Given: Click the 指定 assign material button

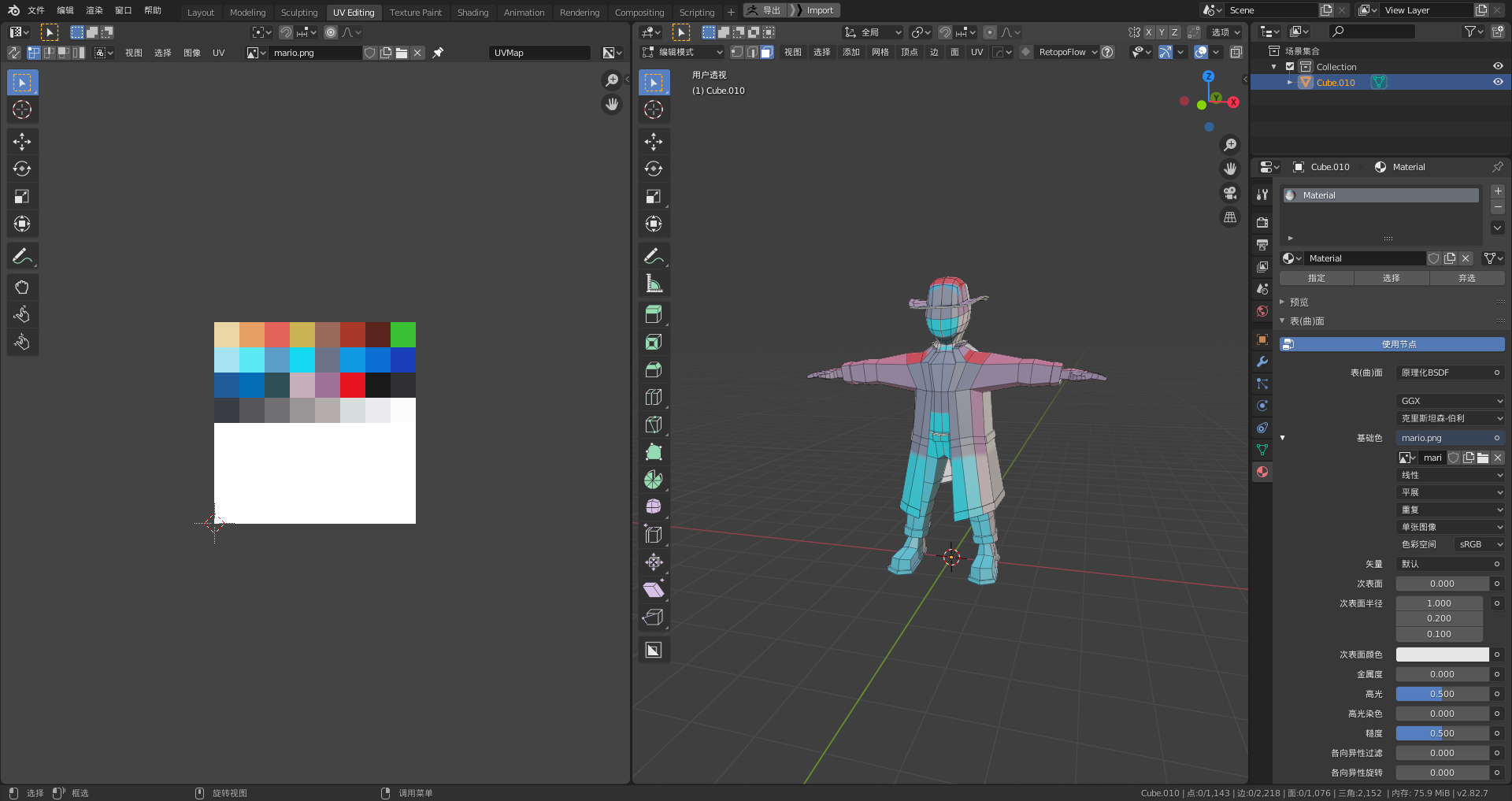Looking at the screenshot, I should 1317,278.
